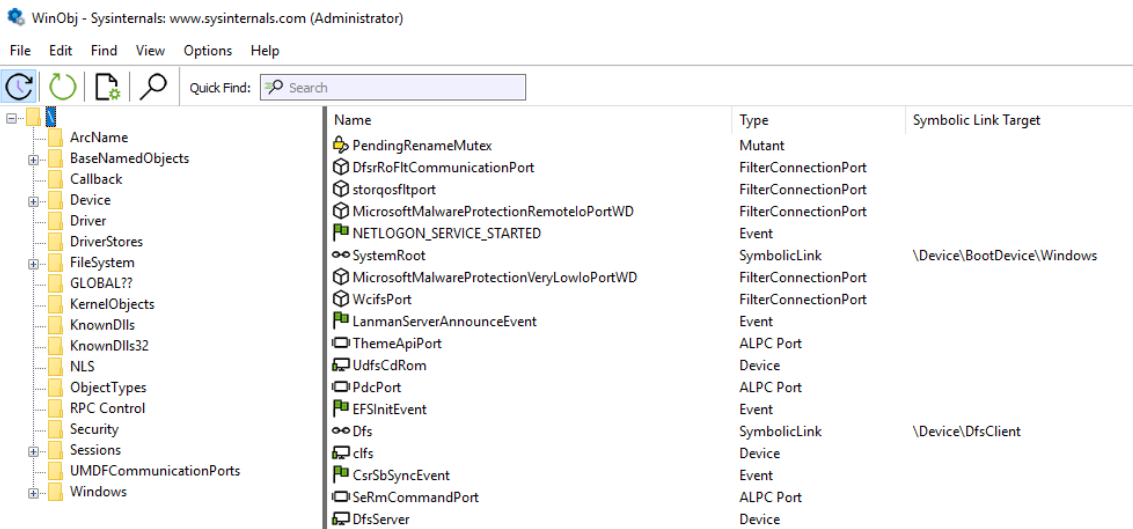Image resolution: width=1133 pixels, height=529 pixels.
Task: Click the Mutant type cell
Action: pyautogui.click(x=762, y=145)
